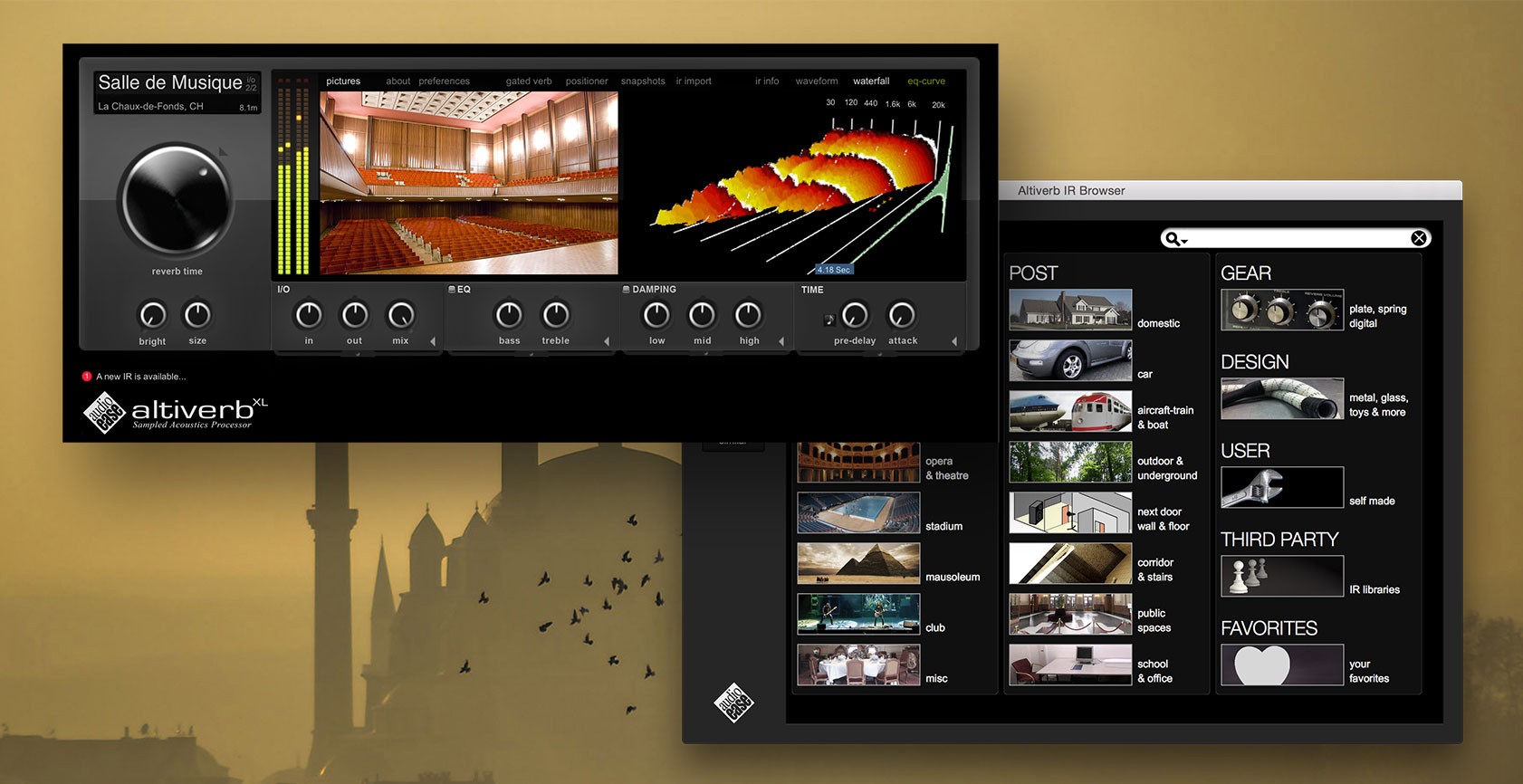Adjust the size knob
The height and width of the screenshot is (784, 1523).
[x=197, y=314]
